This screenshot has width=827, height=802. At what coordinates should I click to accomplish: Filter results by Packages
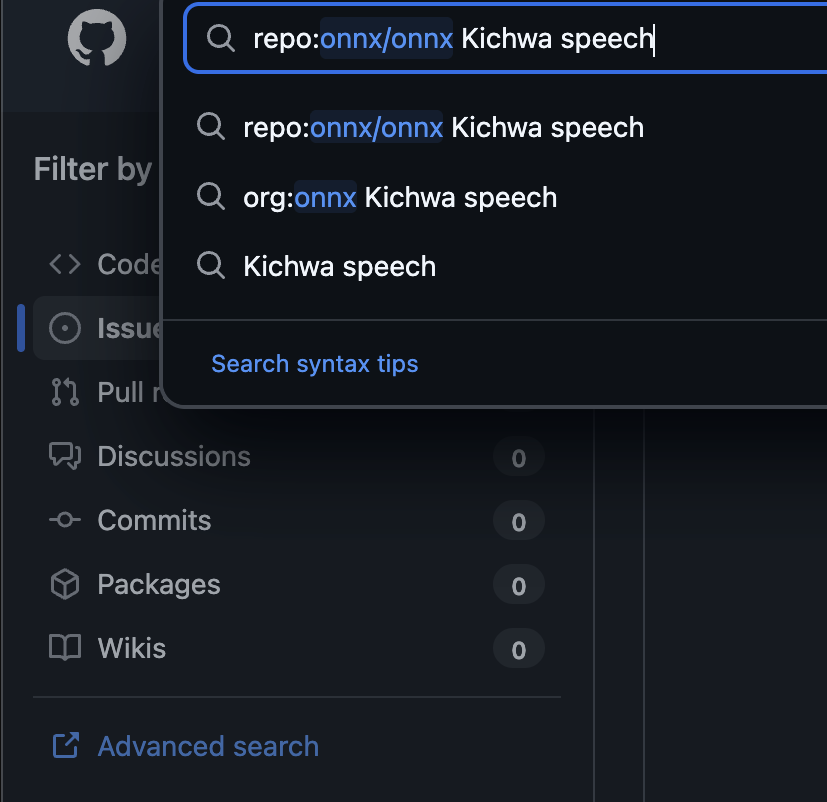pos(158,585)
